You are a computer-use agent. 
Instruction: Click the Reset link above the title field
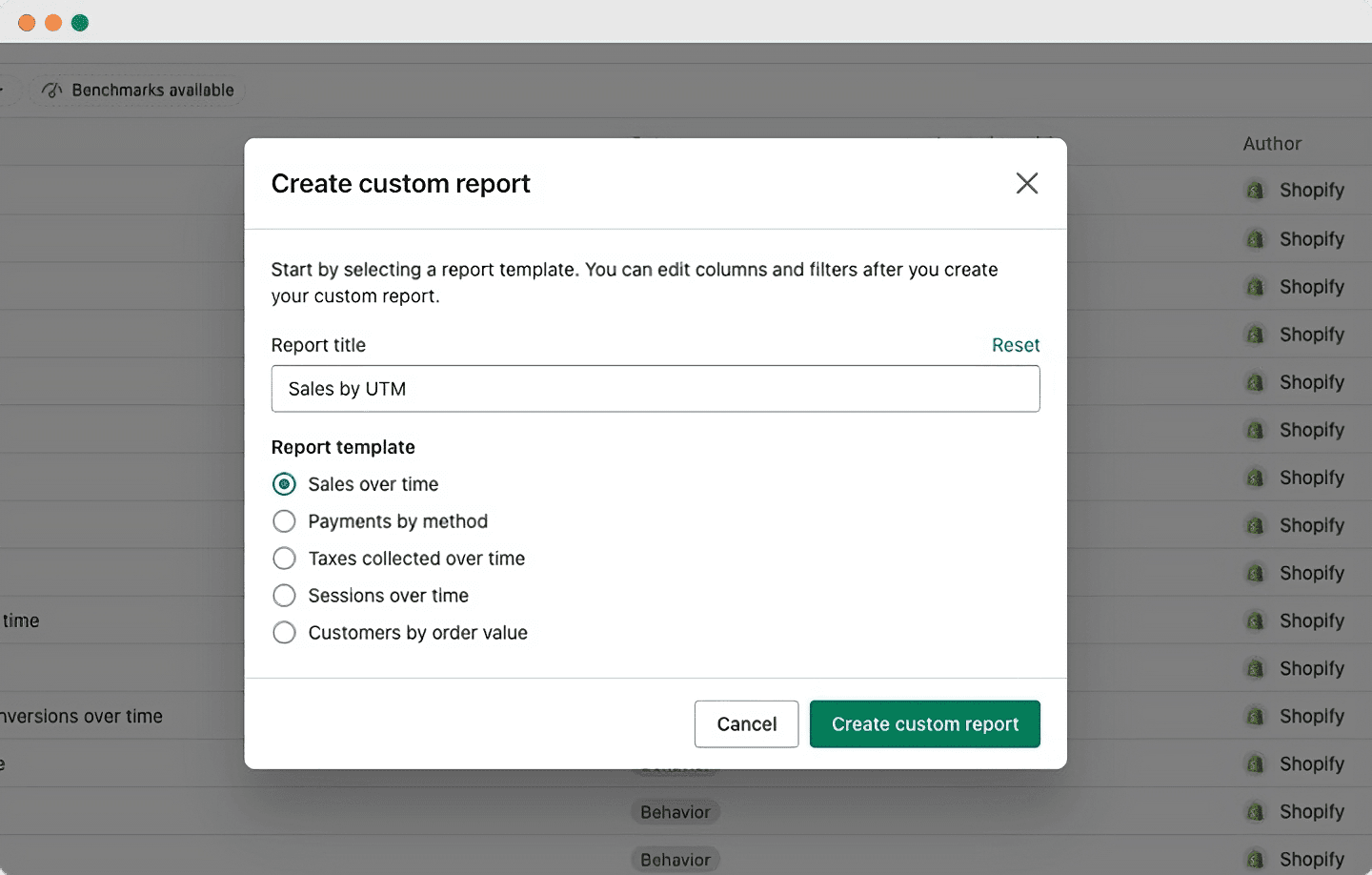click(1016, 345)
